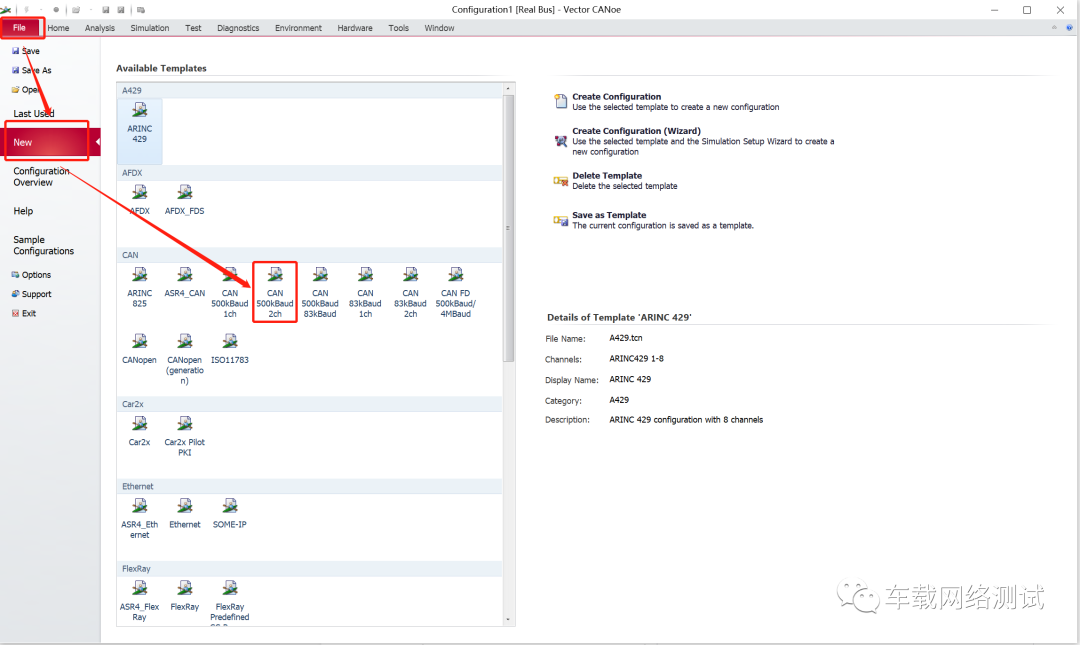Choose the CAN 83kBaud 2ch template
This screenshot has width=1080, height=645.
pos(411,292)
